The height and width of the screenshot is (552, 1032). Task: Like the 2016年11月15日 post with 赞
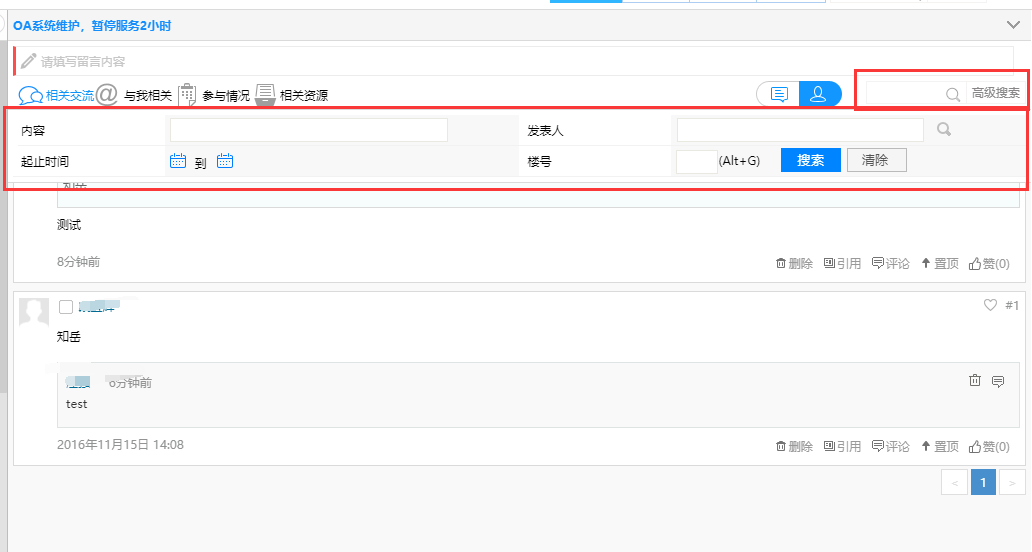988,446
